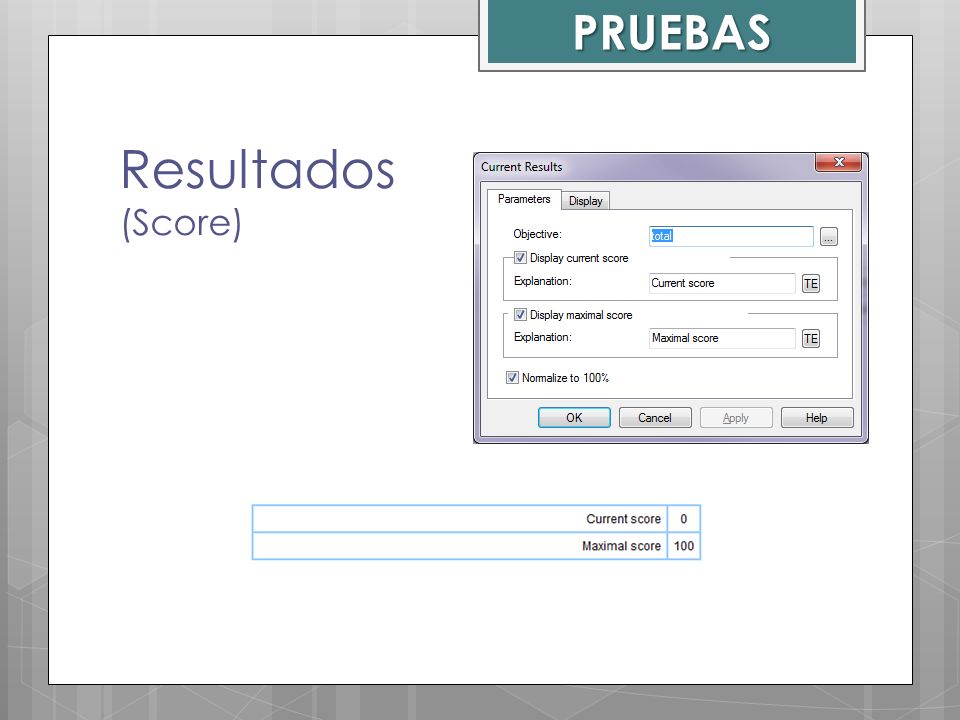Click the Current Results title bar
The height and width of the screenshot is (720, 960).
pyautogui.click(x=643, y=167)
